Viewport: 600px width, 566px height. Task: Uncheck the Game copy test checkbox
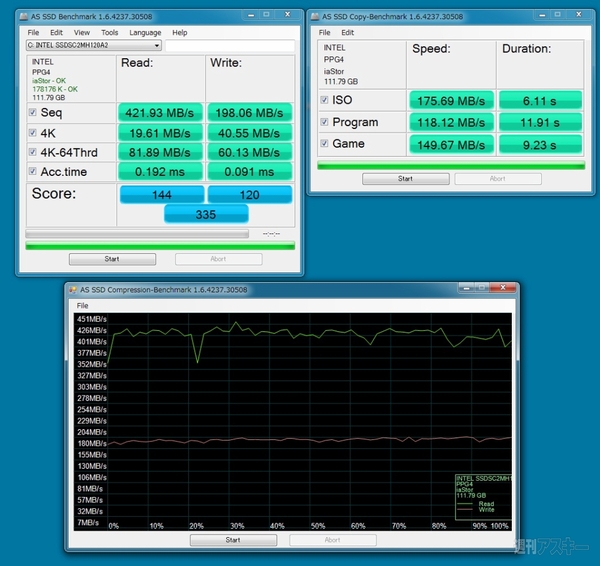click(x=323, y=144)
